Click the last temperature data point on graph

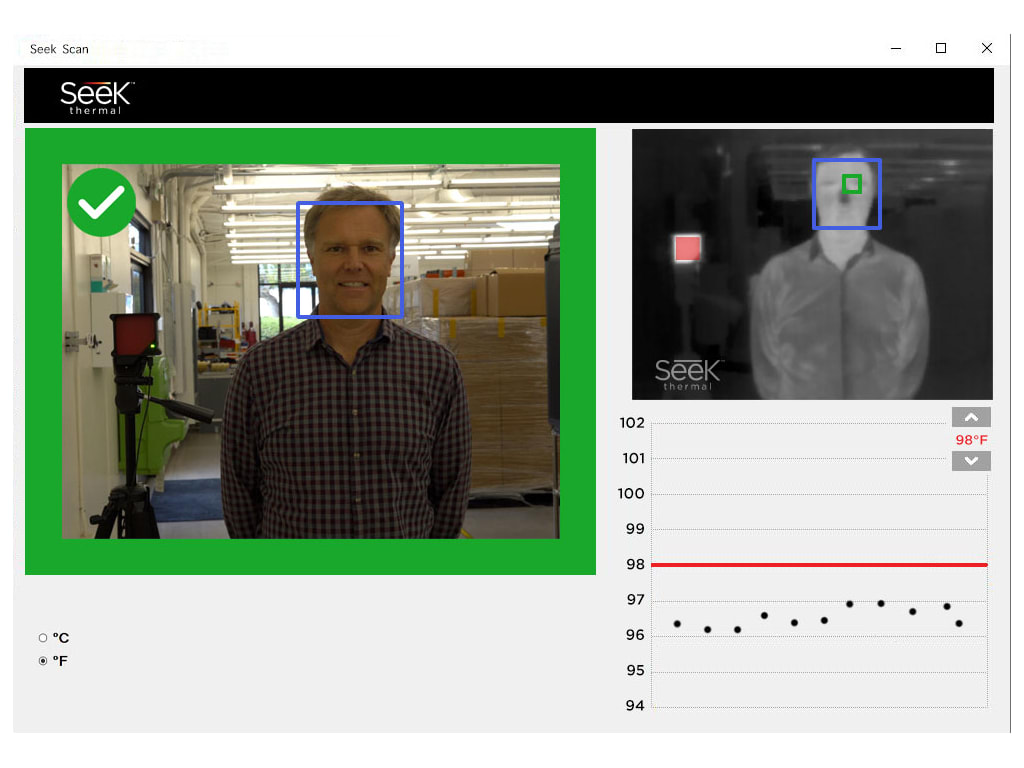[959, 623]
